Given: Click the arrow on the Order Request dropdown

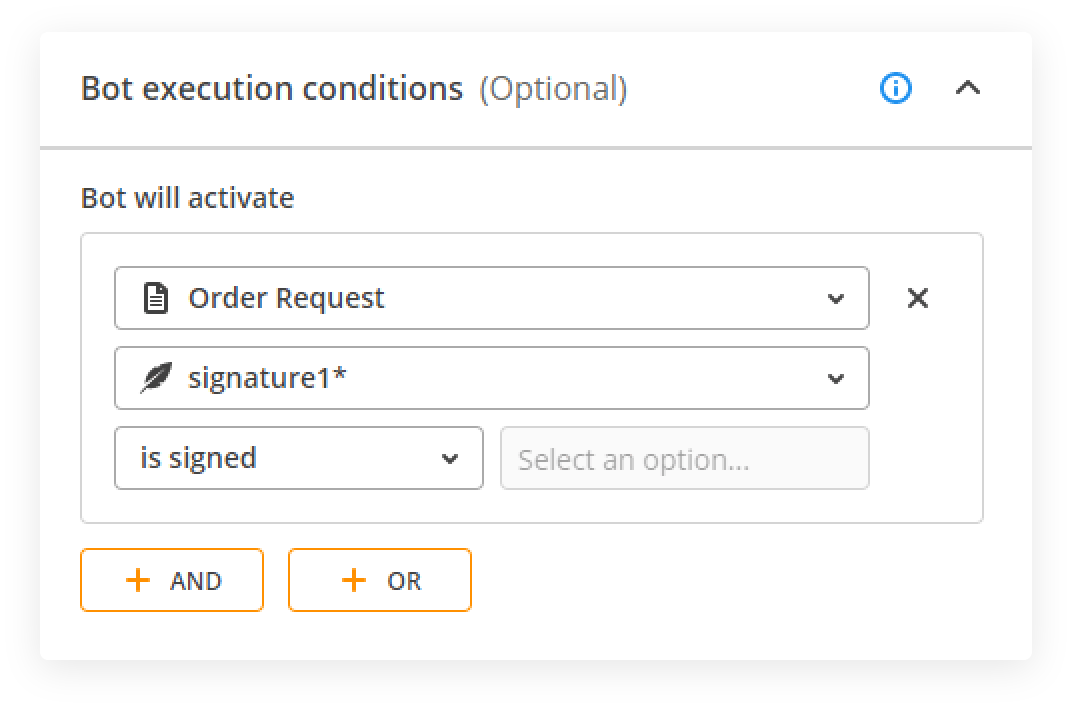Looking at the screenshot, I should (x=836, y=298).
